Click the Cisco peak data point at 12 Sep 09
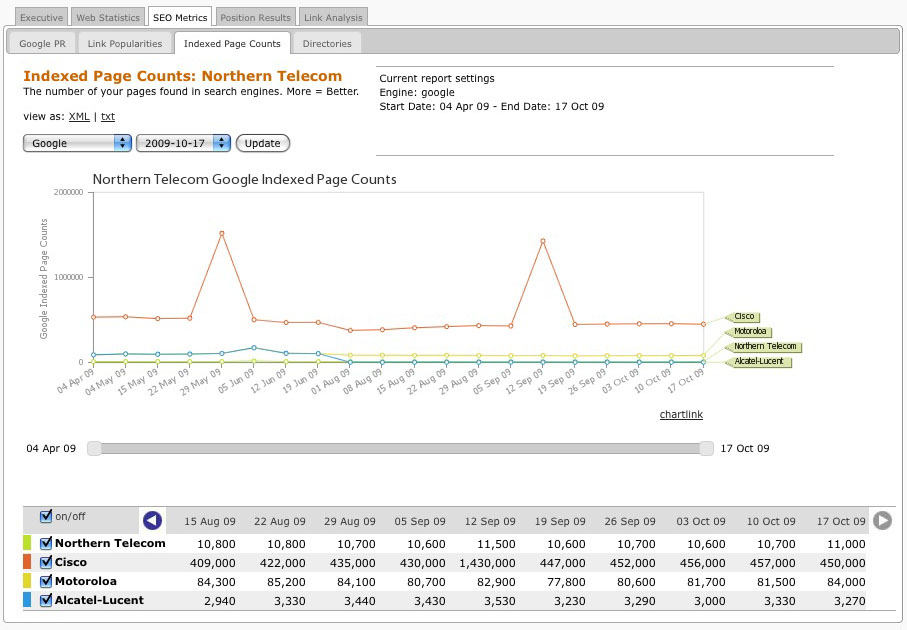This screenshot has height=630, width=907. 543,241
